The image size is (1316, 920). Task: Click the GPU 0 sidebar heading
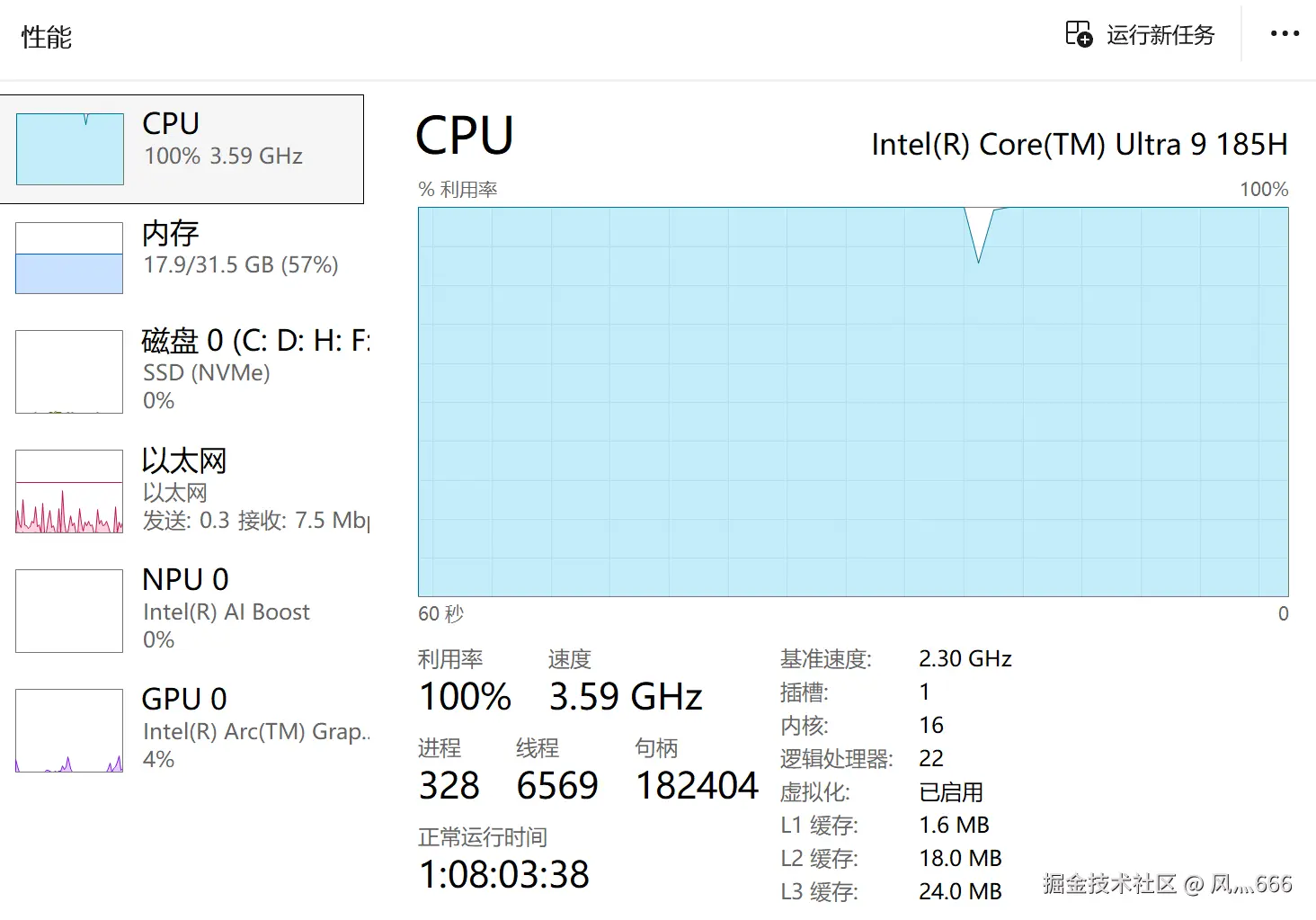tap(184, 699)
